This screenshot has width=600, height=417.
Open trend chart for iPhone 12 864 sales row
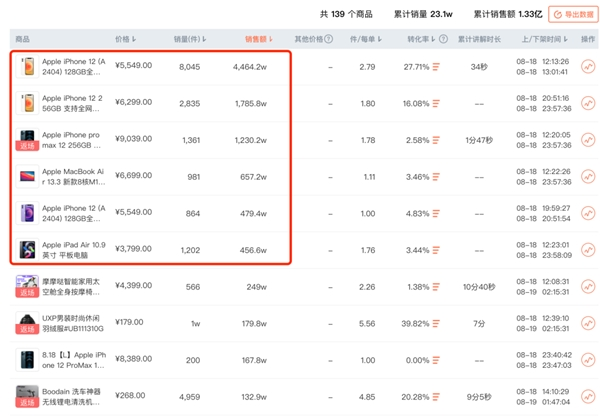(x=588, y=213)
